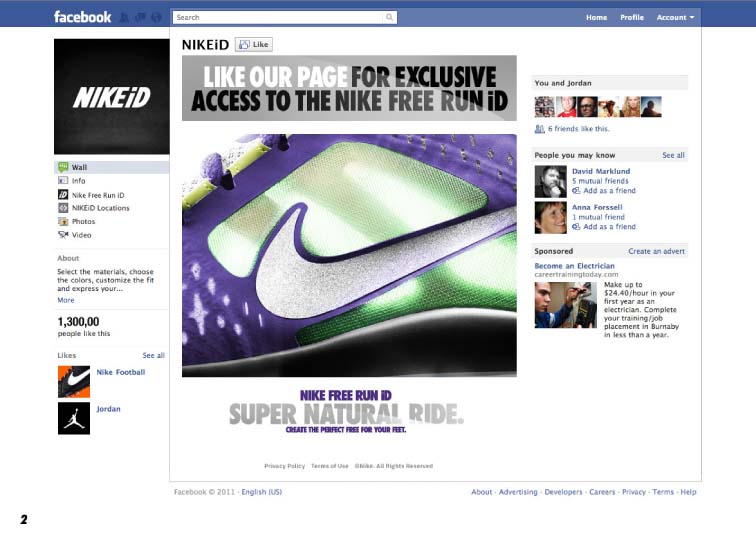
Task: Open the notifications globe icon
Action: (156, 17)
